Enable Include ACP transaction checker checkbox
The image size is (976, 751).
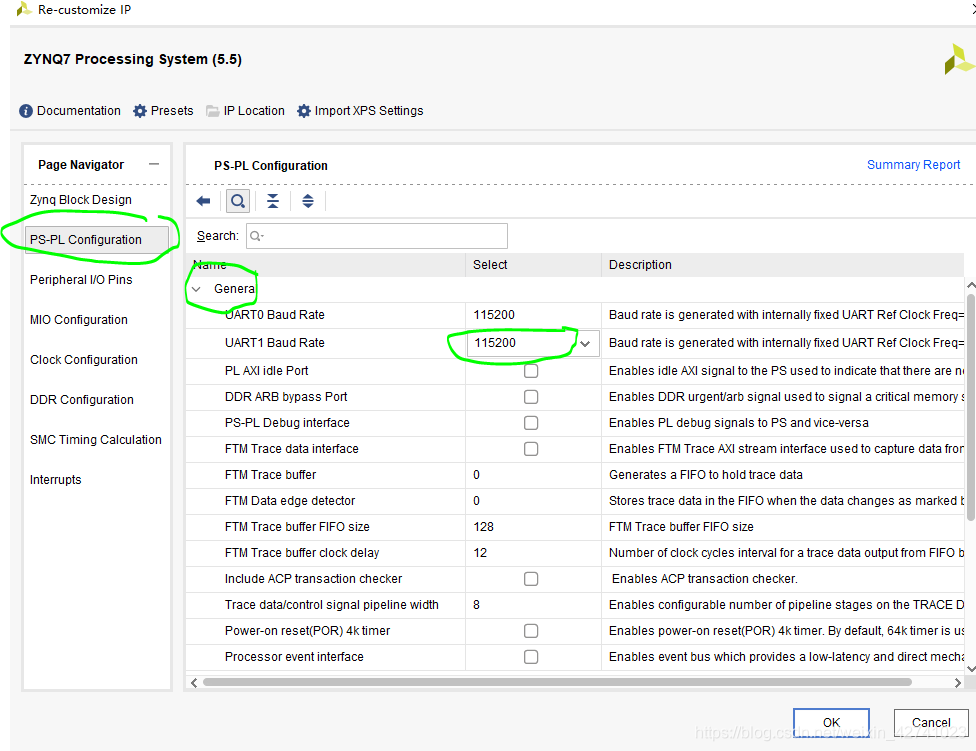click(x=531, y=579)
